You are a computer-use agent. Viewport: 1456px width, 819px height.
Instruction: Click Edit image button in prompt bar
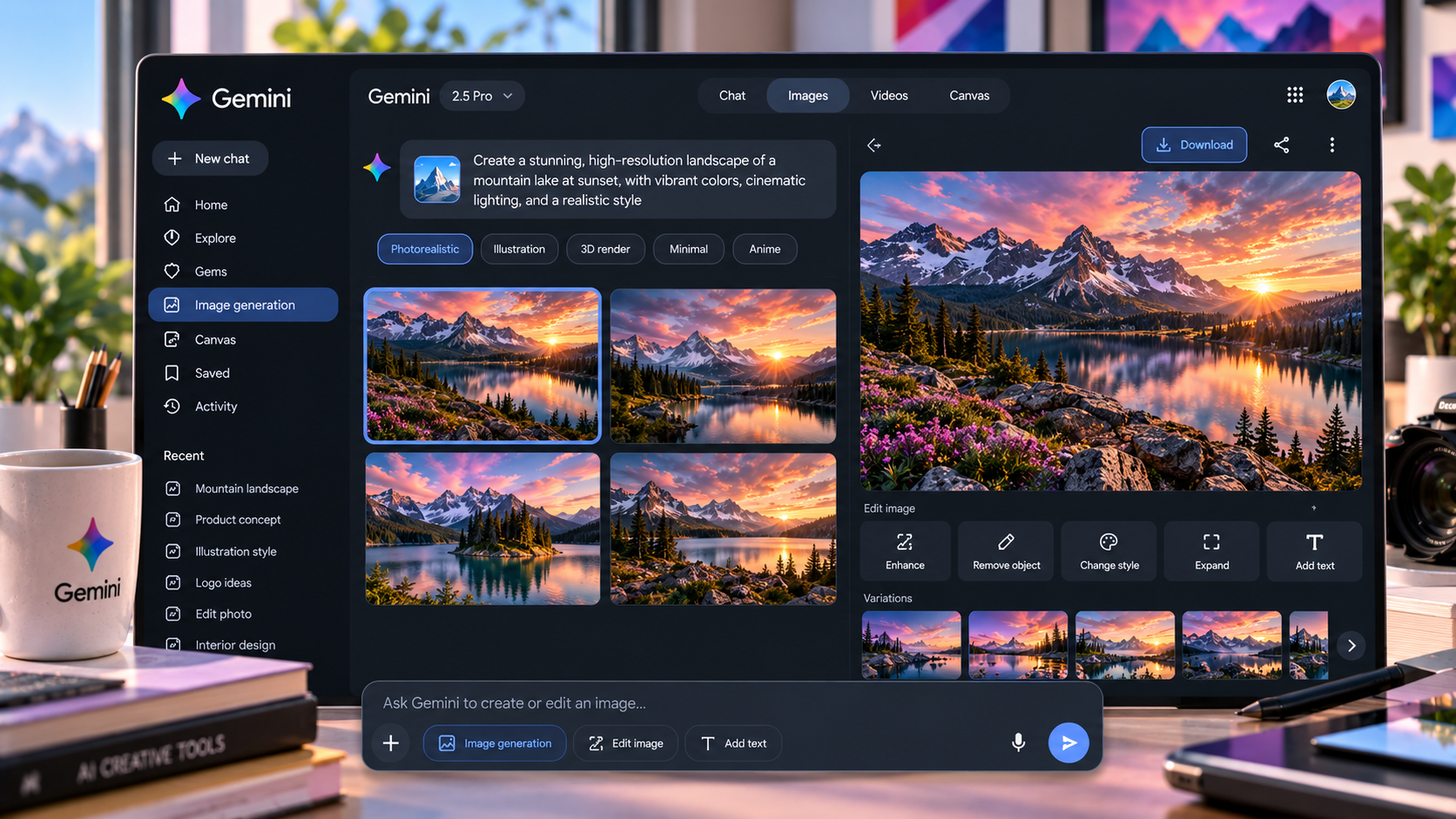coord(625,743)
